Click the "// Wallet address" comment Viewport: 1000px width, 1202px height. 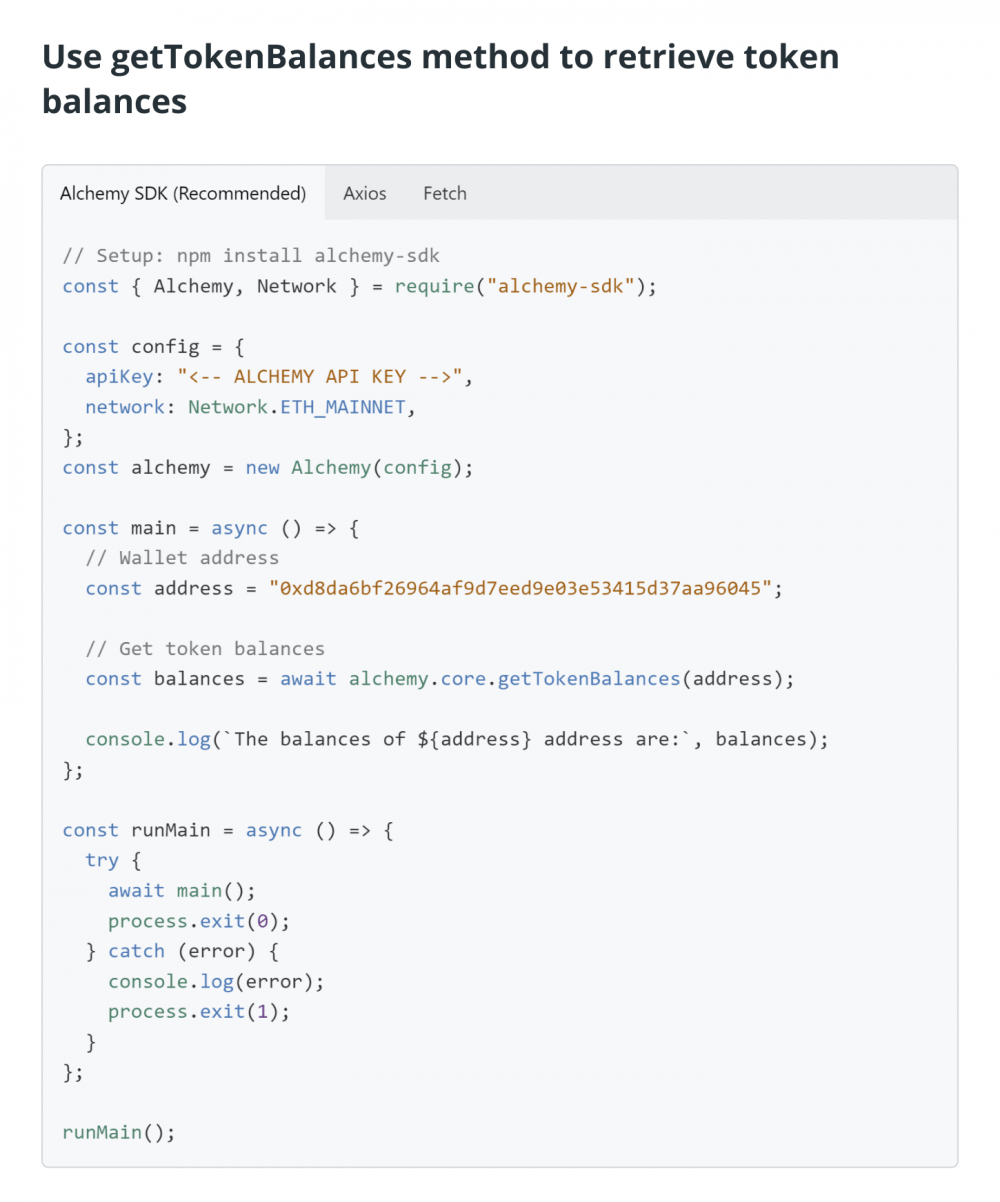[x=182, y=558]
